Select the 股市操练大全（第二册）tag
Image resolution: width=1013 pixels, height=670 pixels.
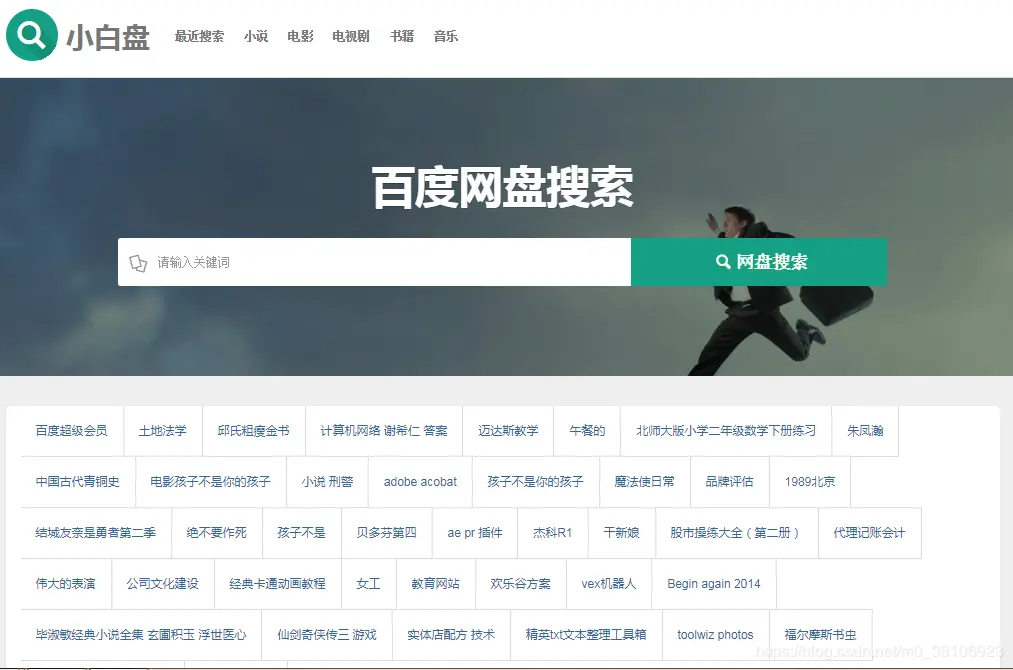point(736,533)
